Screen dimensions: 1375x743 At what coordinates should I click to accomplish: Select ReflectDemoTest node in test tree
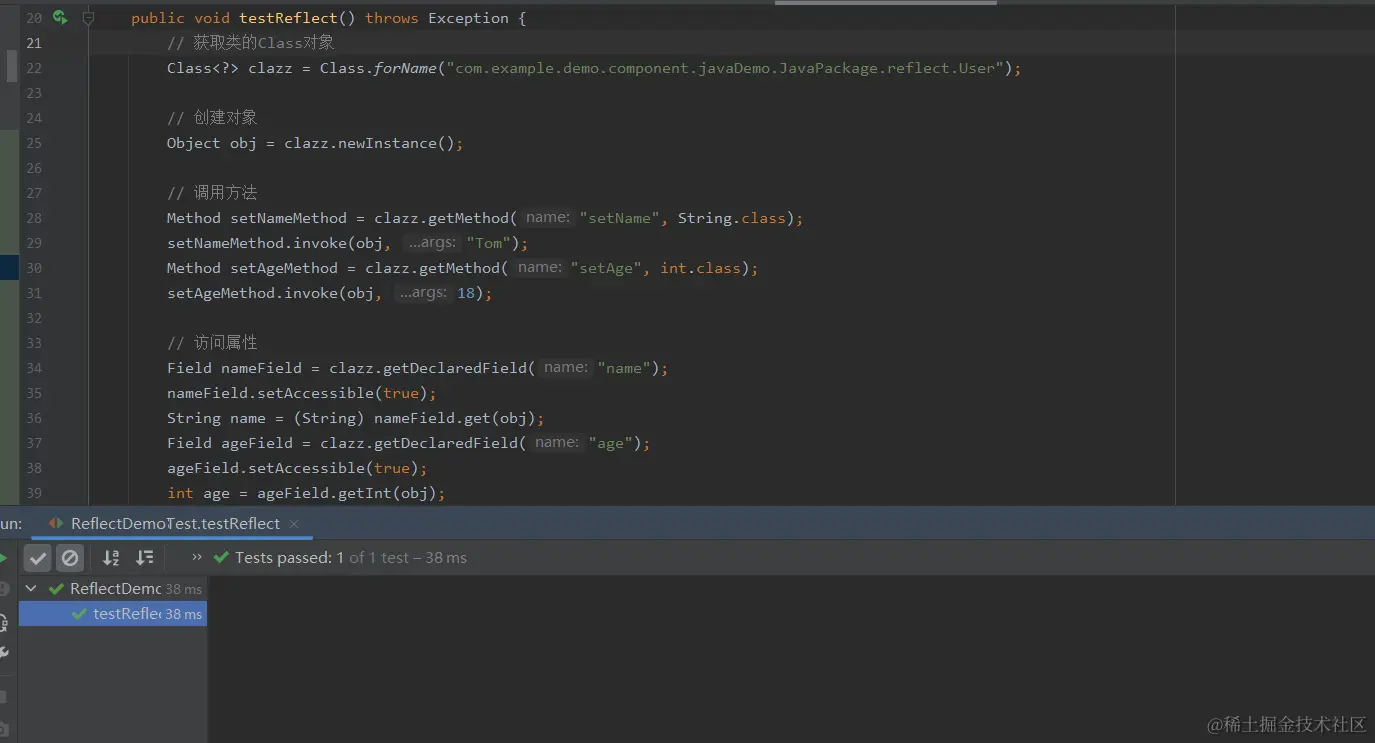[x=113, y=589]
